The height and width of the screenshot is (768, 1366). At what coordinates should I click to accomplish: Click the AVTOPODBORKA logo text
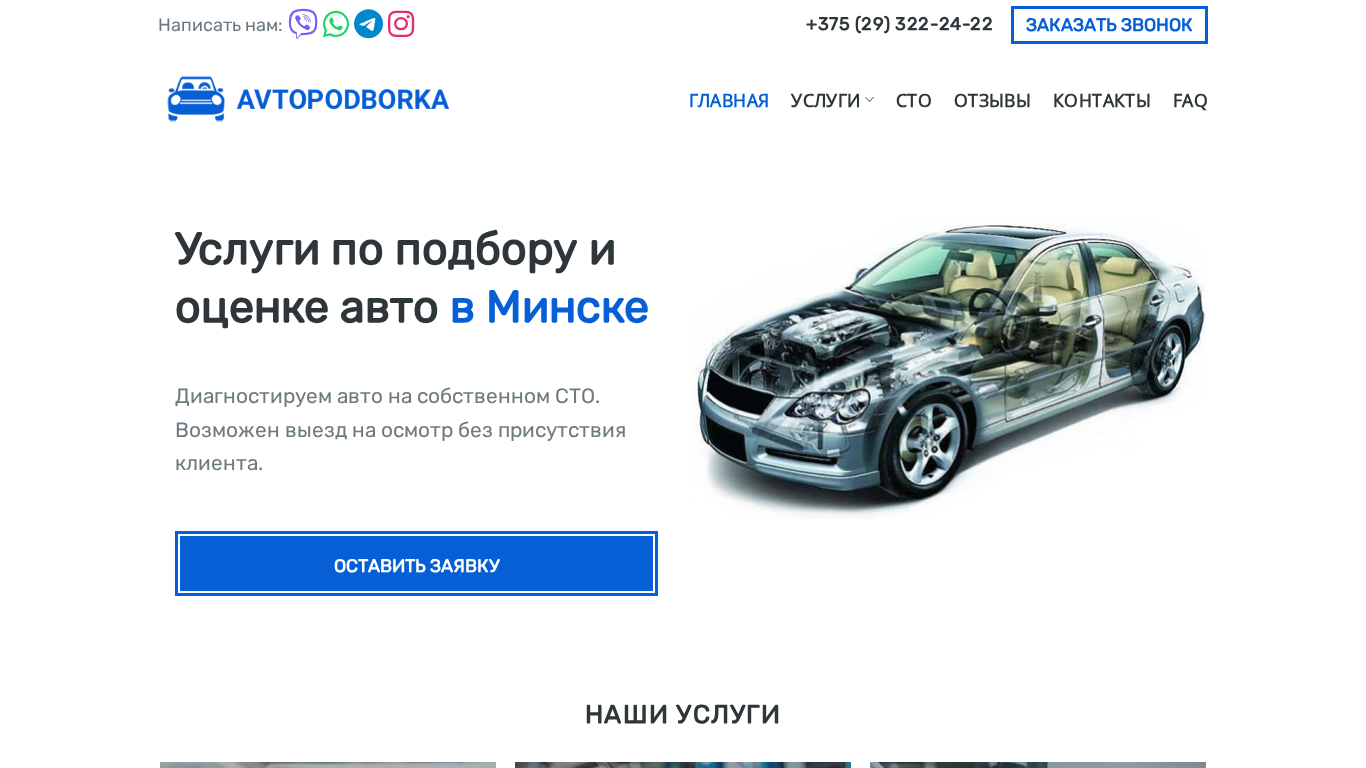pos(343,100)
